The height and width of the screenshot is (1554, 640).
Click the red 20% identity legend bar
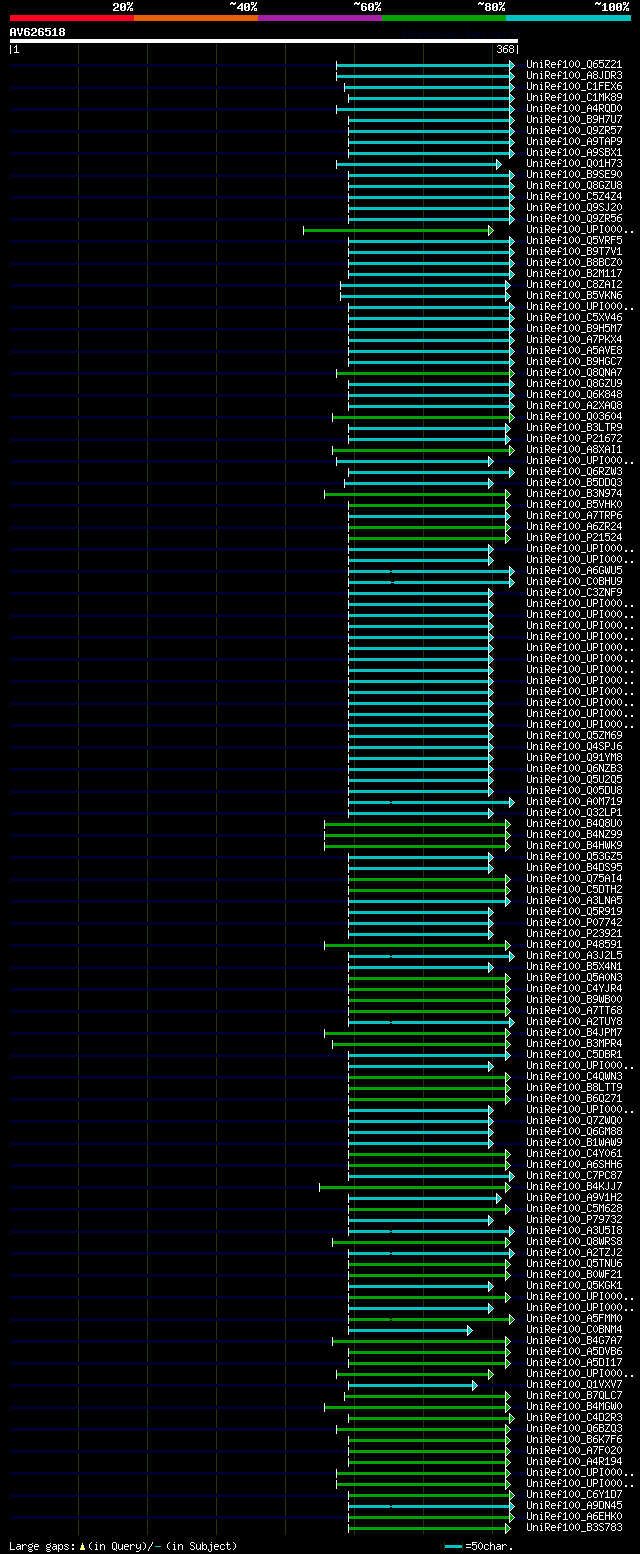click(x=71, y=18)
